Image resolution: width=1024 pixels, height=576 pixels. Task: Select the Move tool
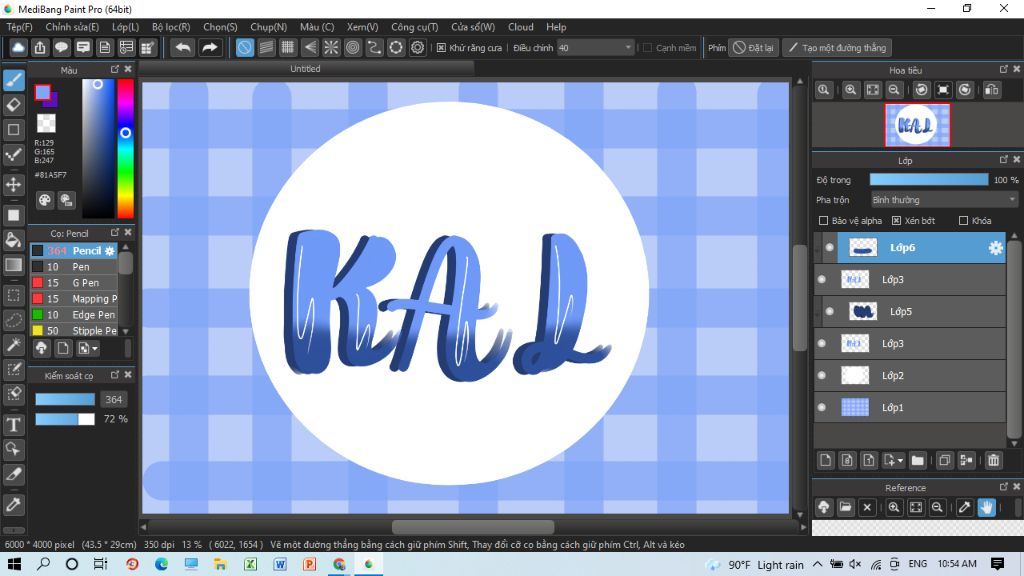tap(14, 184)
